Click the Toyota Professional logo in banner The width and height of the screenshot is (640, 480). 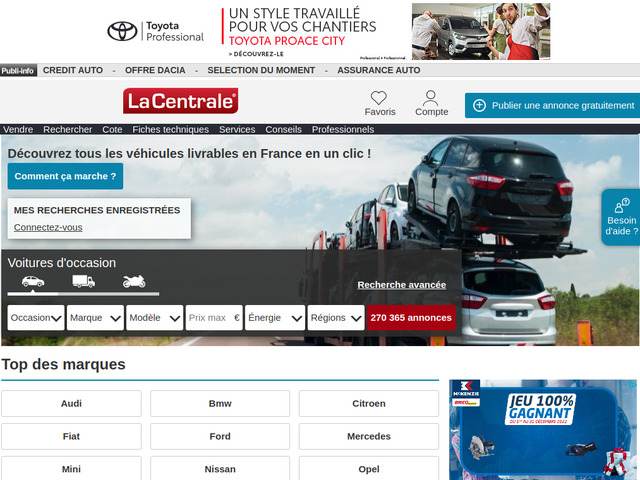click(x=156, y=31)
